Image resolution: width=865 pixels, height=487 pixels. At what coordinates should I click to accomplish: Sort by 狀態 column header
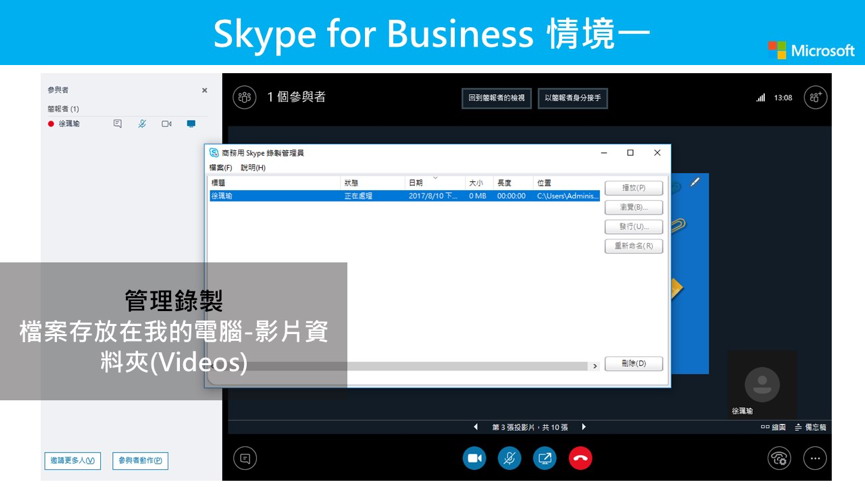click(373, 183)
